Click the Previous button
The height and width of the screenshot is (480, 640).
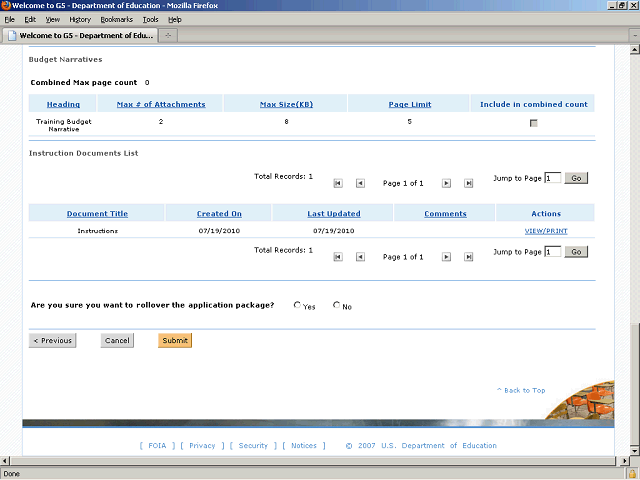point(52,340)
